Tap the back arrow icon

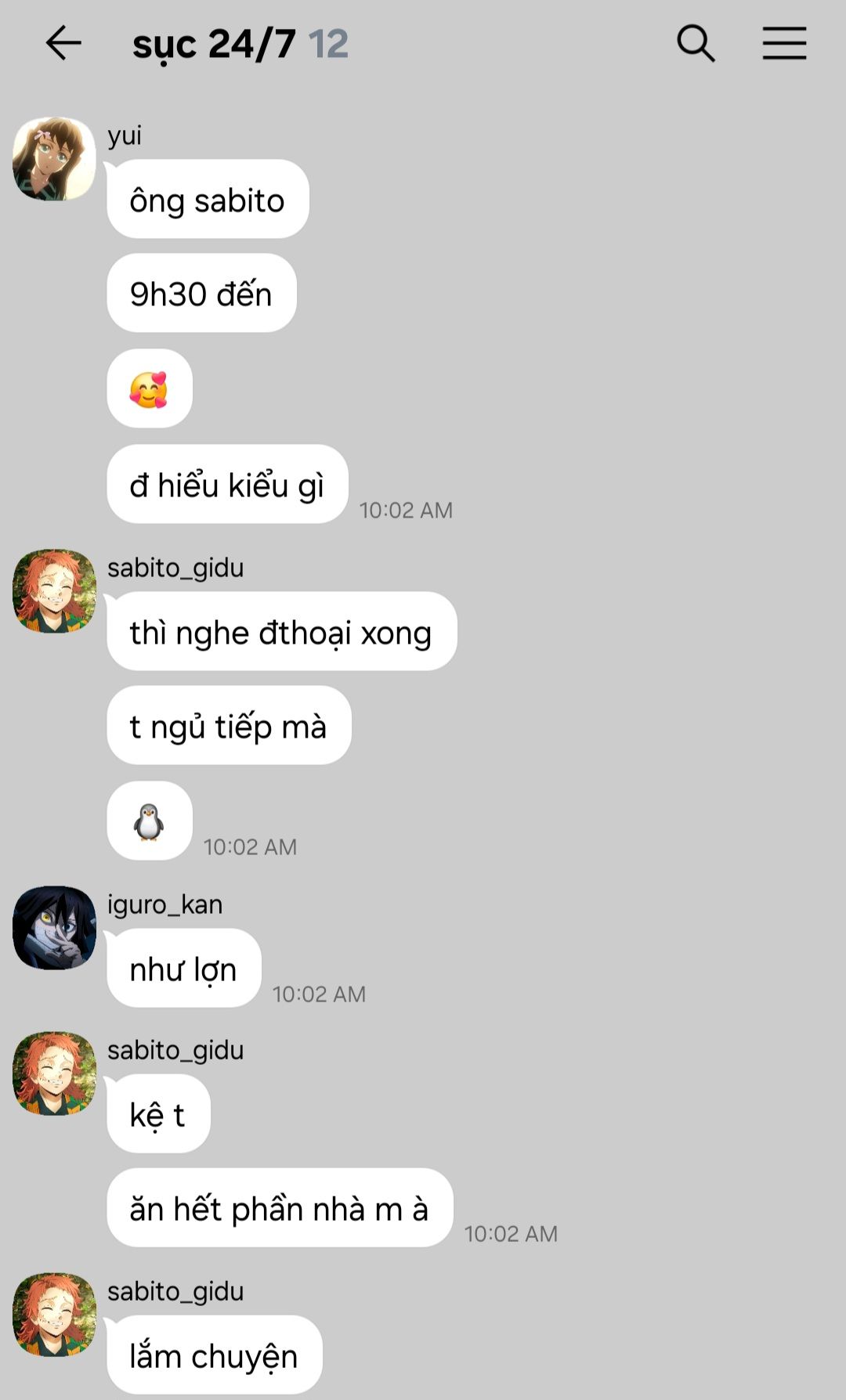click(x=63, y=43)
